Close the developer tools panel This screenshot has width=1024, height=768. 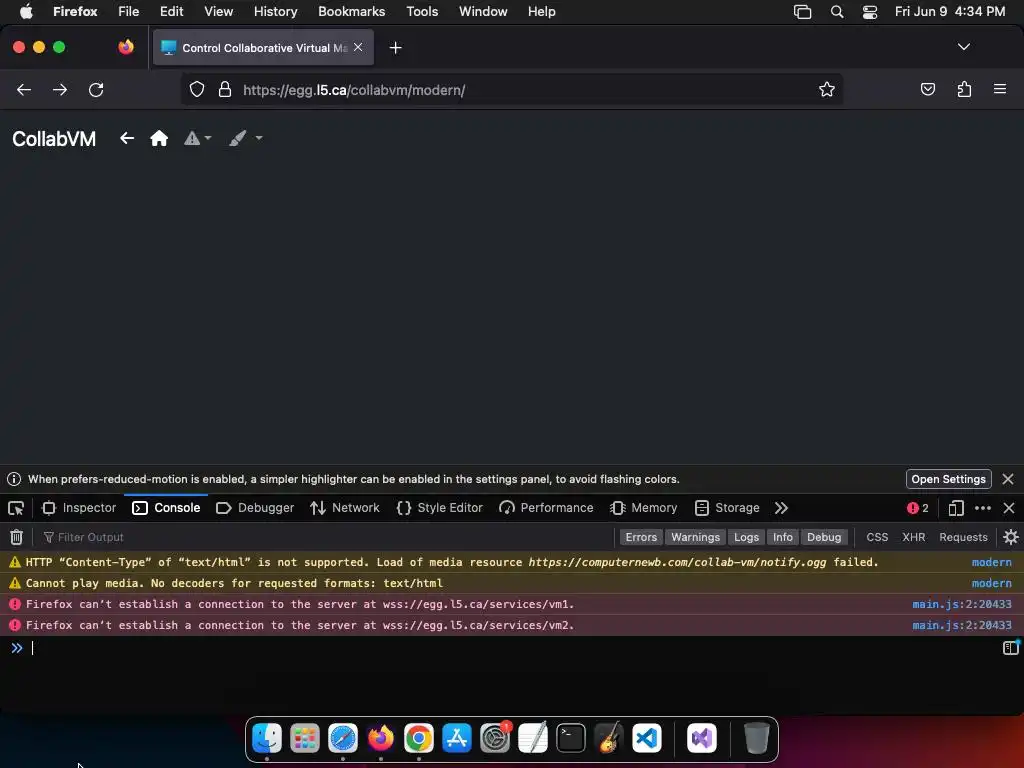pyautogui.click(x=1009, y=507)
